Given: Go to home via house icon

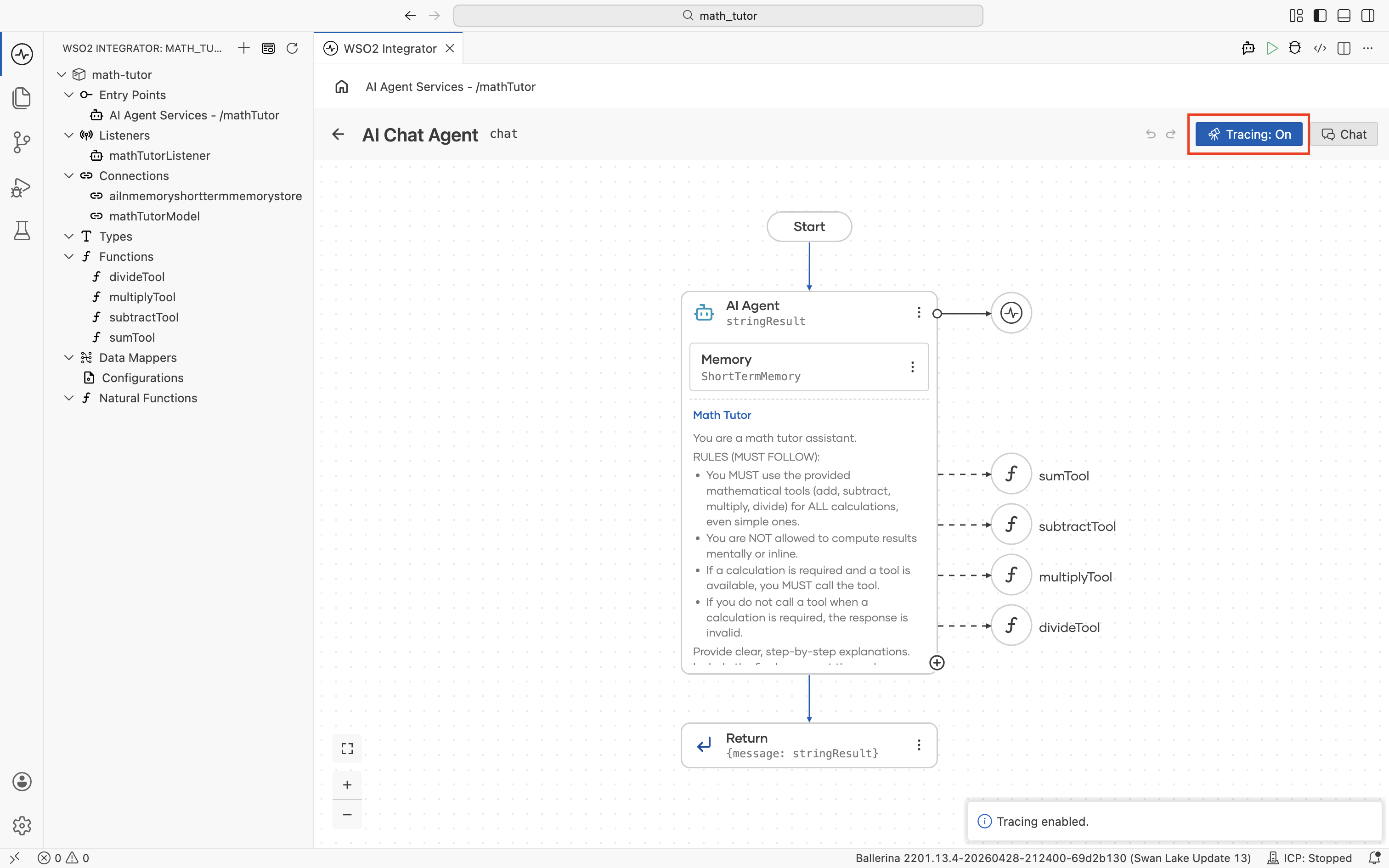Looking at the screenshot, I should [342, 87].
